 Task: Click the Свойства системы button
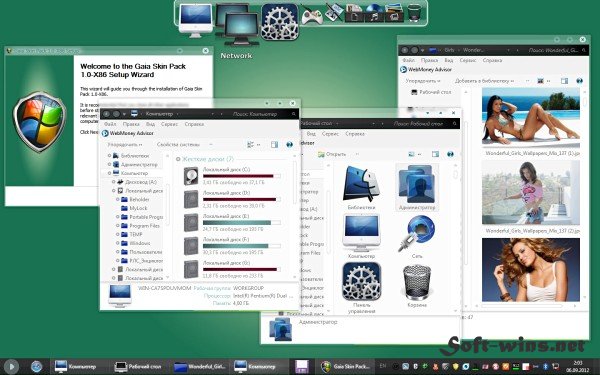178,145
